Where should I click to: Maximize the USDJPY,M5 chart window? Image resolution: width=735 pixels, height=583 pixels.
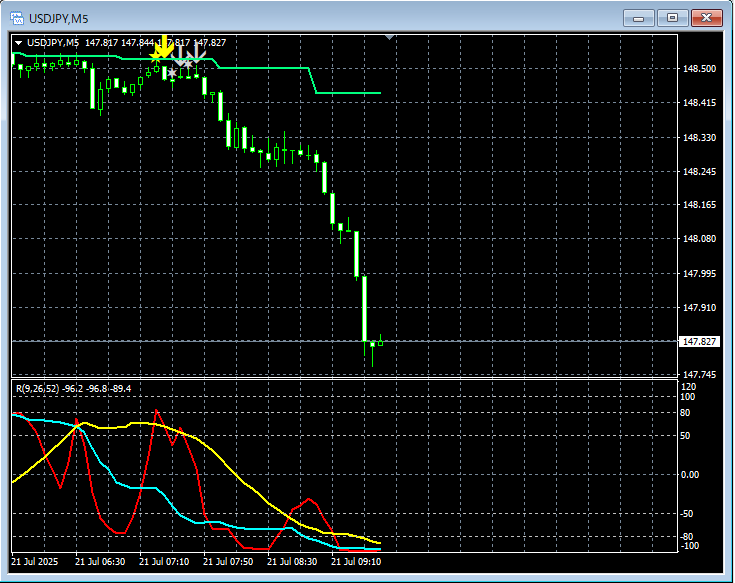pyautogui.click(x=672, y=17)
